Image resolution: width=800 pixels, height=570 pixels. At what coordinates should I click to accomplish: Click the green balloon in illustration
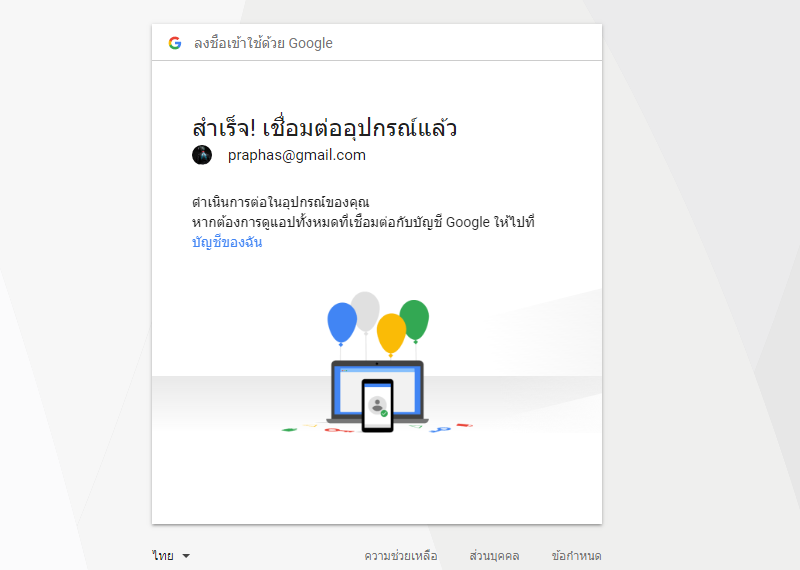[414, 320]
